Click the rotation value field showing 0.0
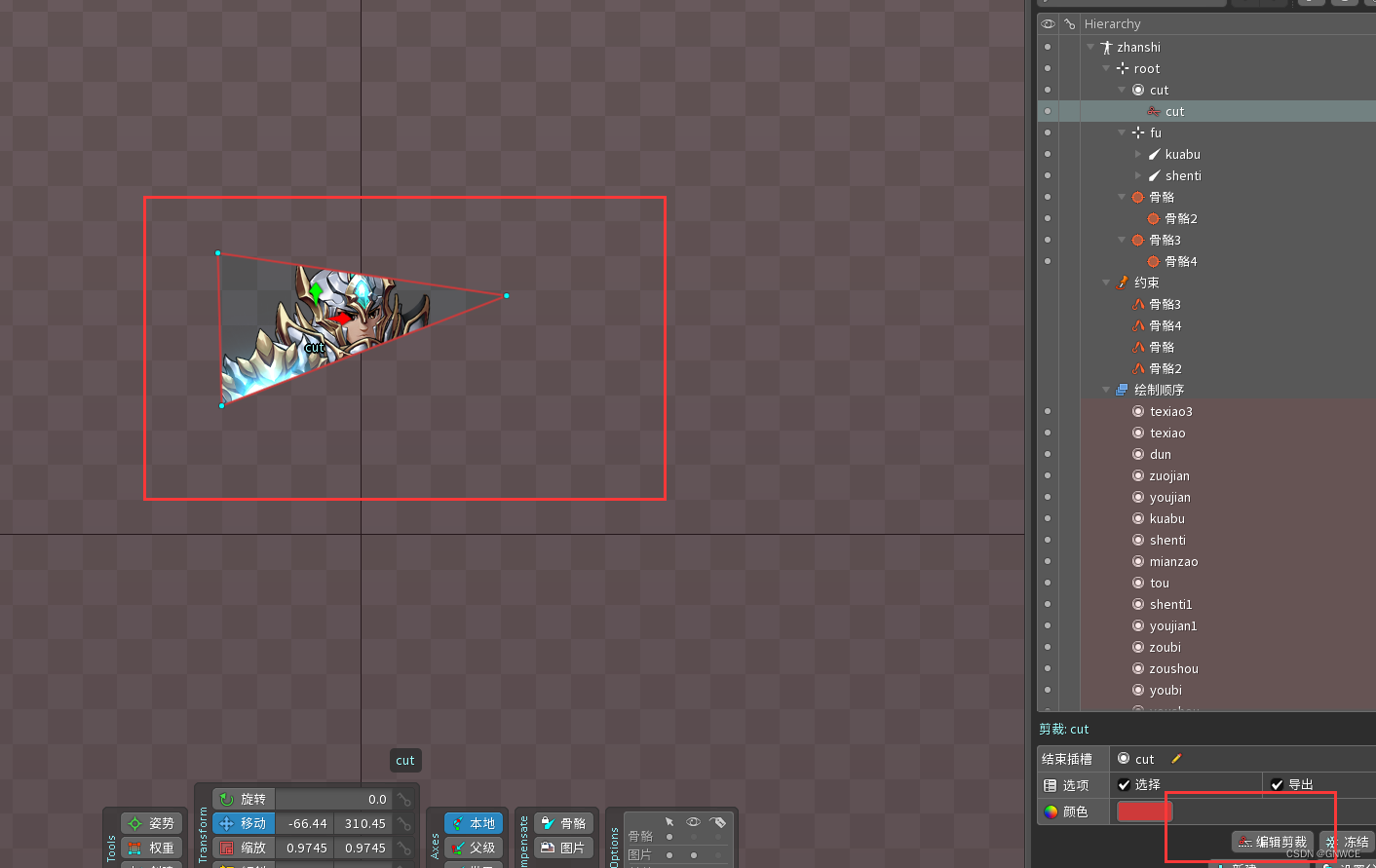 (333, 799)
